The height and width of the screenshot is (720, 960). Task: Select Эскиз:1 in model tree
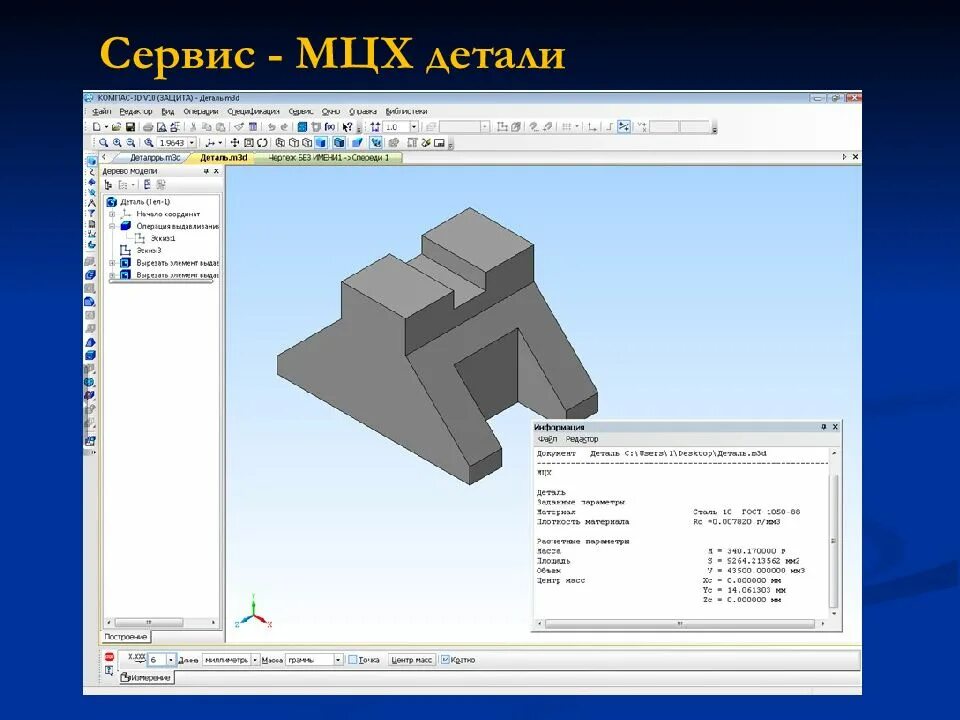[162, 238]
